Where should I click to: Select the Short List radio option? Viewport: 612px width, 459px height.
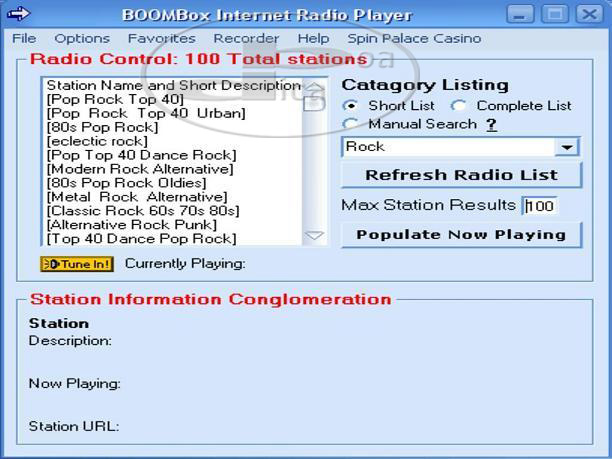pos(351,106)
